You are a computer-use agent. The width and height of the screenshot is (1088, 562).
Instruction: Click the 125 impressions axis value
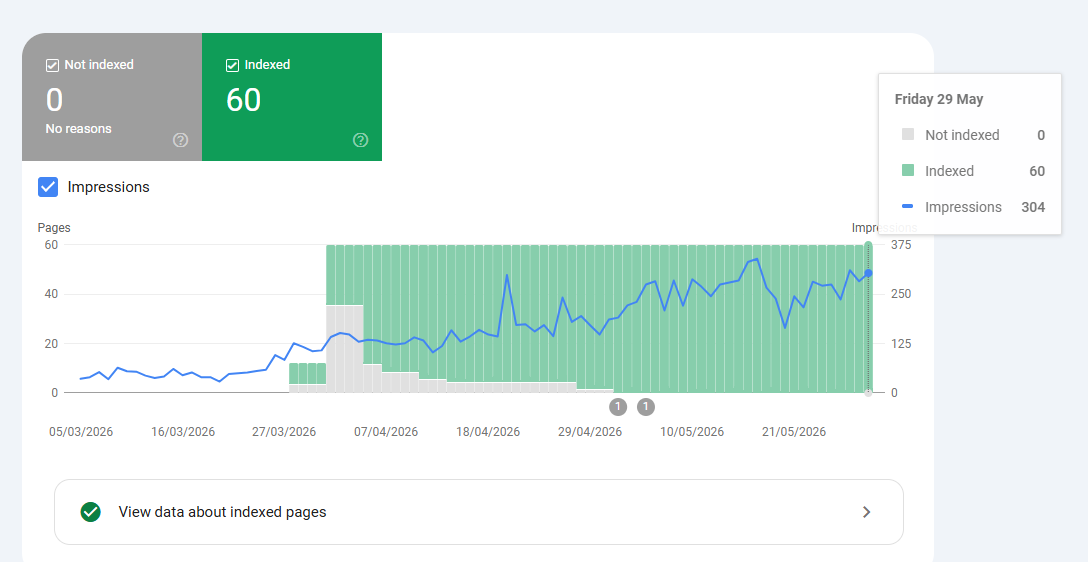coord(901,343)
